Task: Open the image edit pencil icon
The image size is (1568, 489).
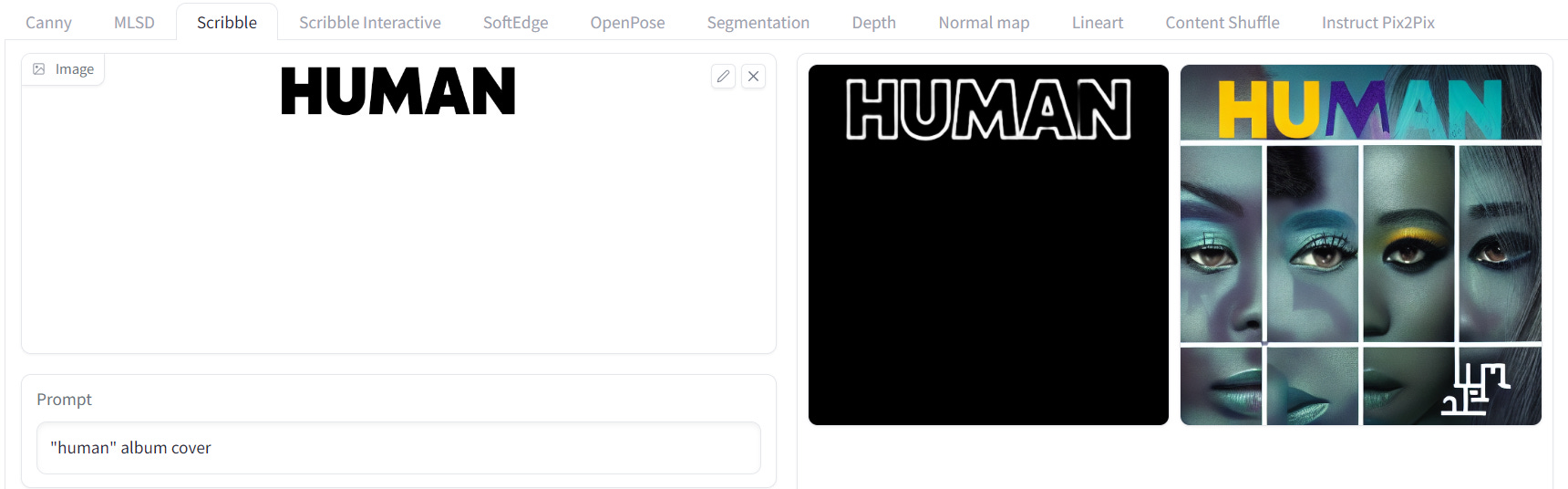Action: tap(723, 77)
